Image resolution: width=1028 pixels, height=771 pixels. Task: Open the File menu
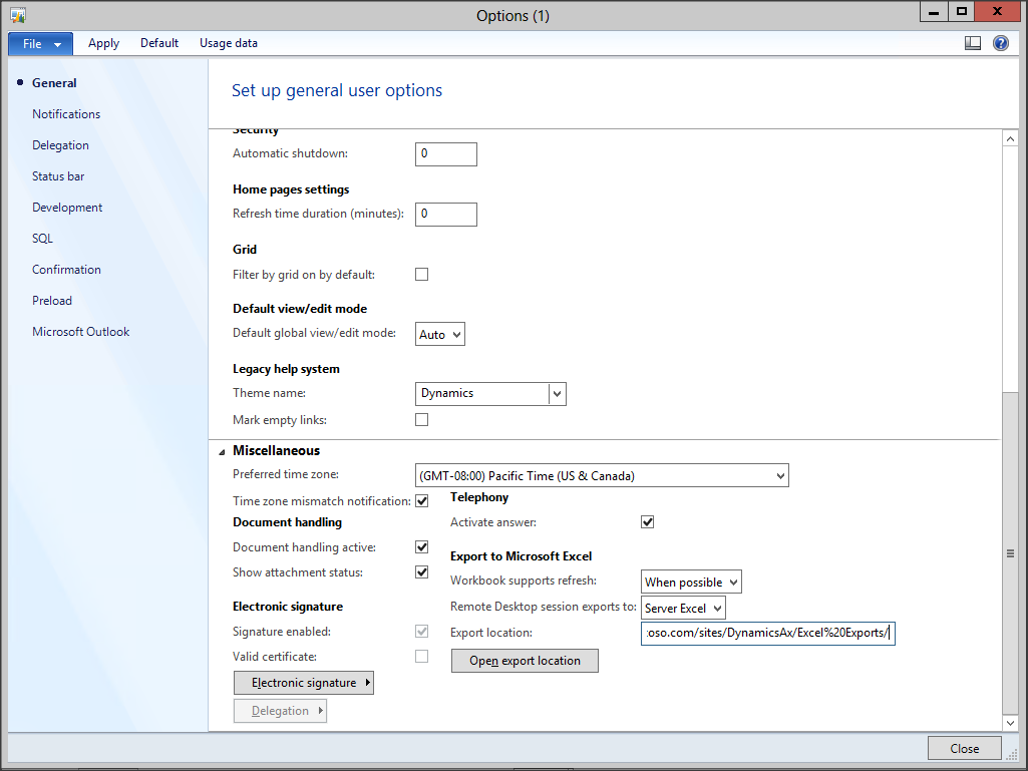40,43
